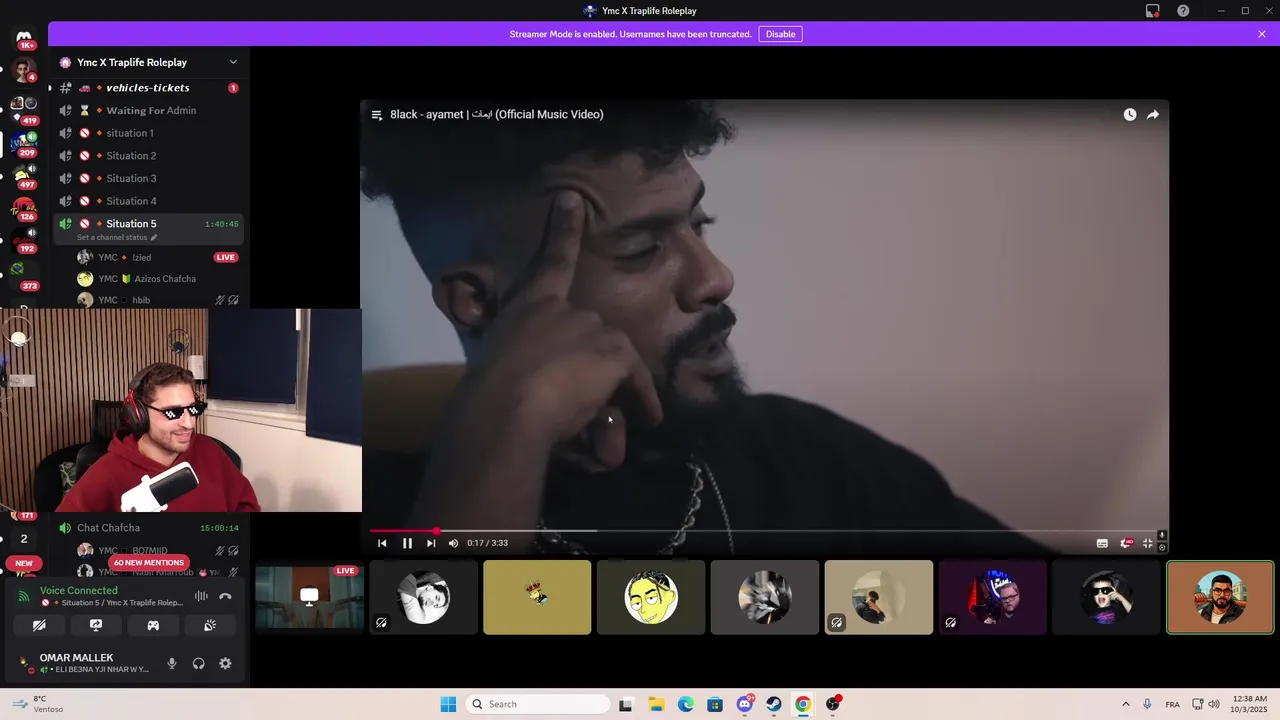Open Discord direct messages home icon

pyautogui.click(x=24, y=37)
